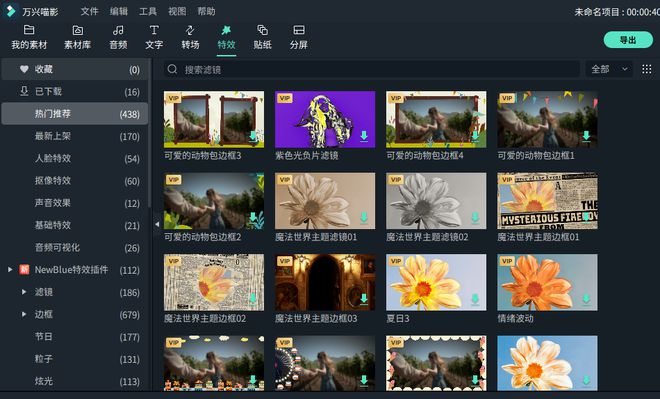Select the 节日 category
The height and width of the screenshot is (399, 660).
75,337
